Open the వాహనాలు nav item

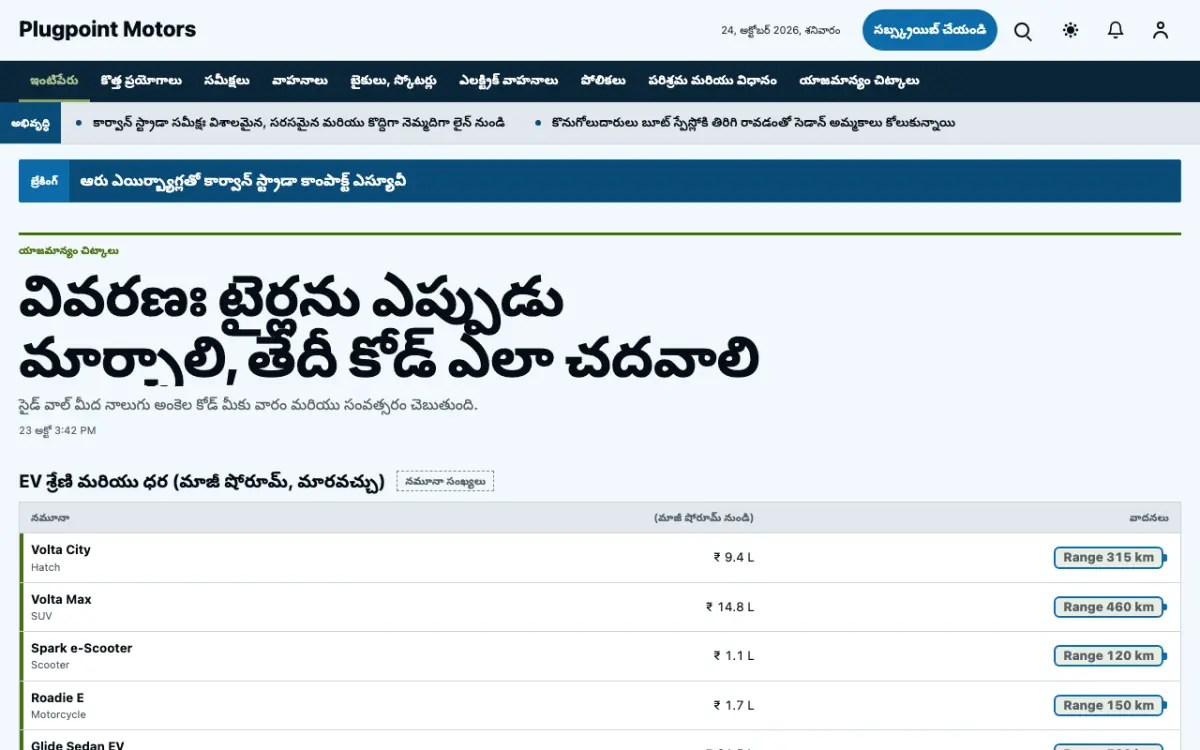coord(299,81)
